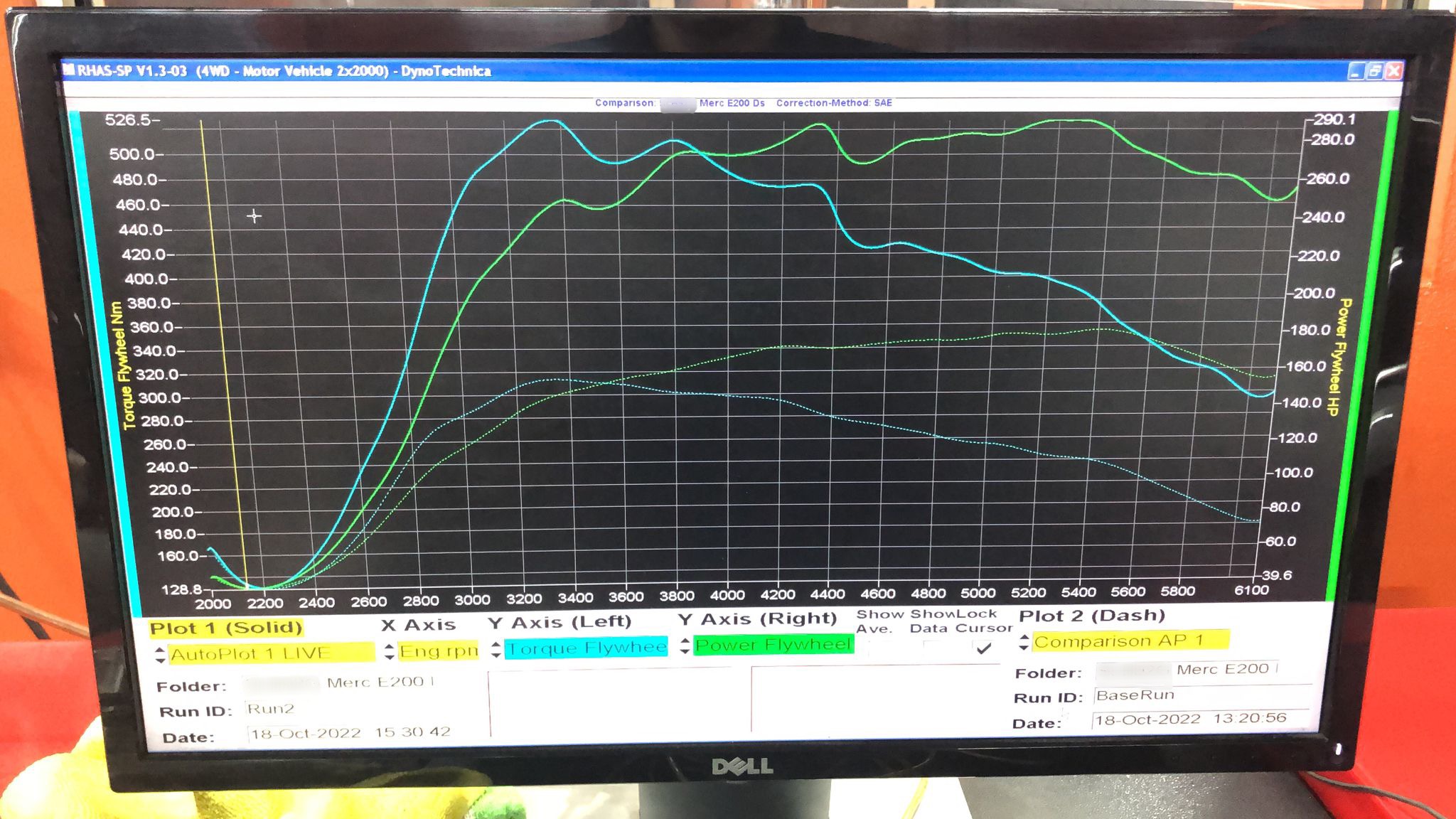Uncheck the Lock Cursor checkbox

[x=984, y=648]
